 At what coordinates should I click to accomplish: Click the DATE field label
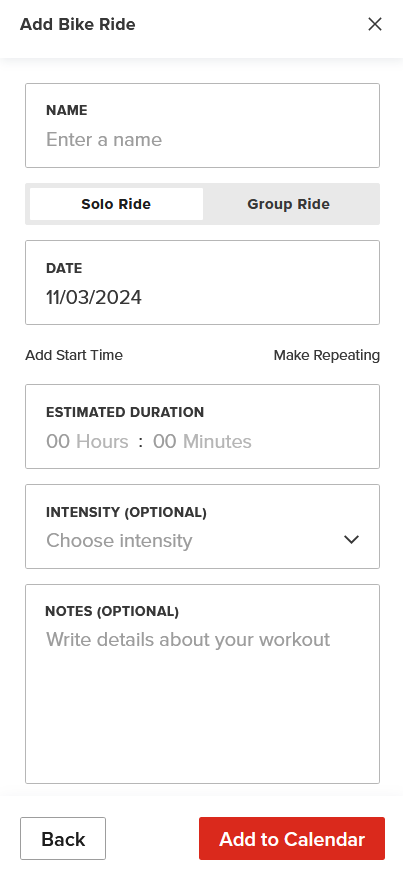(64, 268)
